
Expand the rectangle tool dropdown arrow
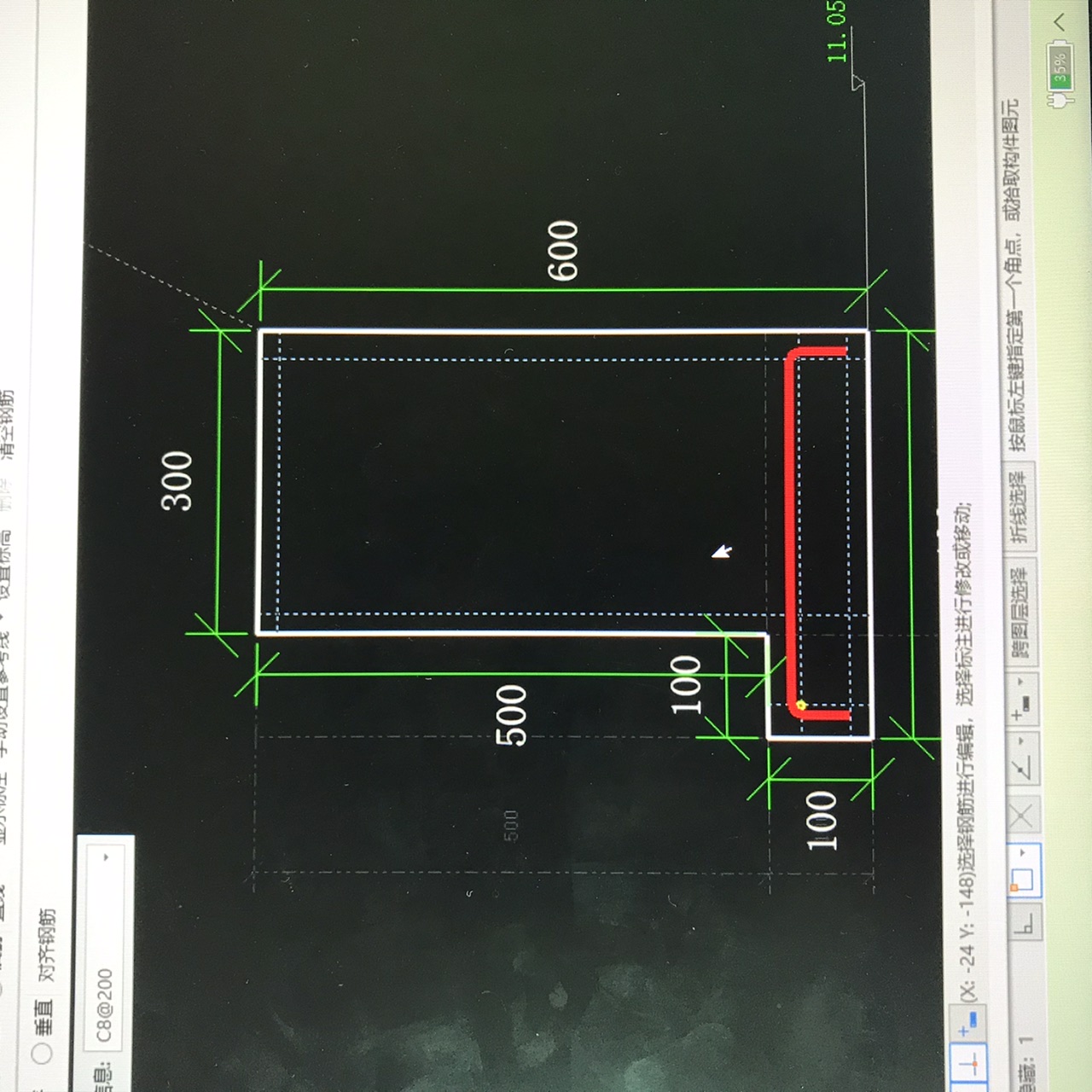[1023, 852]
